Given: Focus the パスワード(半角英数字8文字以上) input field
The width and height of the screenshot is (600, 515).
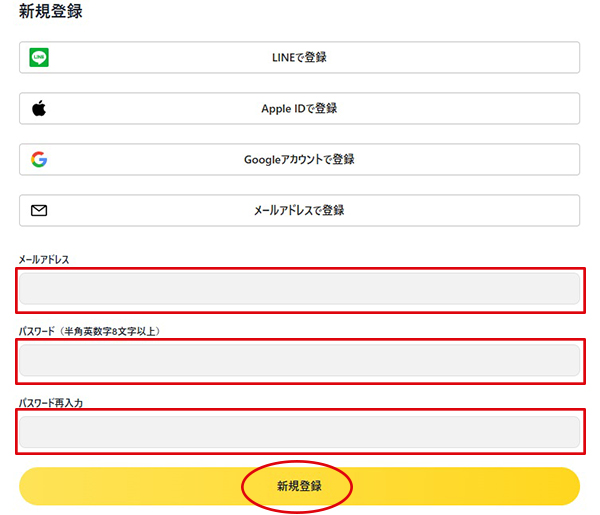Looking at the screenshot, I should click(x=300, y=360).
